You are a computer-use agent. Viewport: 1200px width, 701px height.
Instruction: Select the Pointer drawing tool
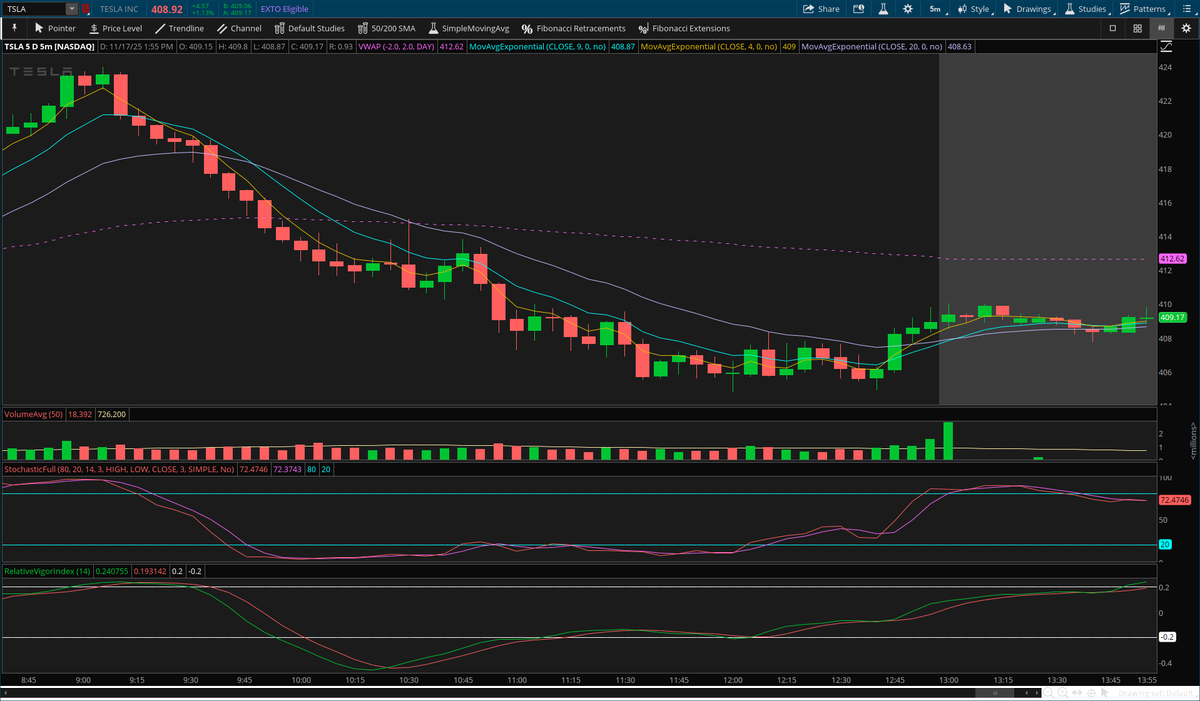click(x=55, y=28)
